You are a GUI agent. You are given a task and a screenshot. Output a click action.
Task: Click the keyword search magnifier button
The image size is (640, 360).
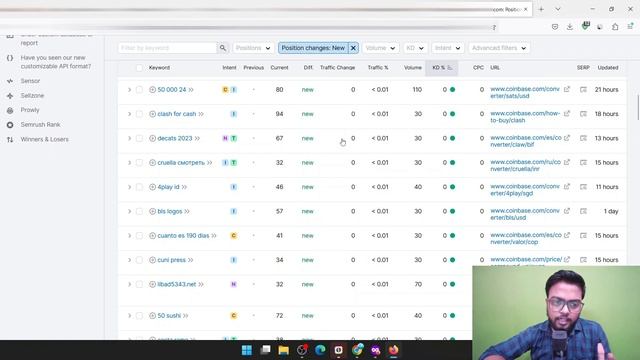222,48
